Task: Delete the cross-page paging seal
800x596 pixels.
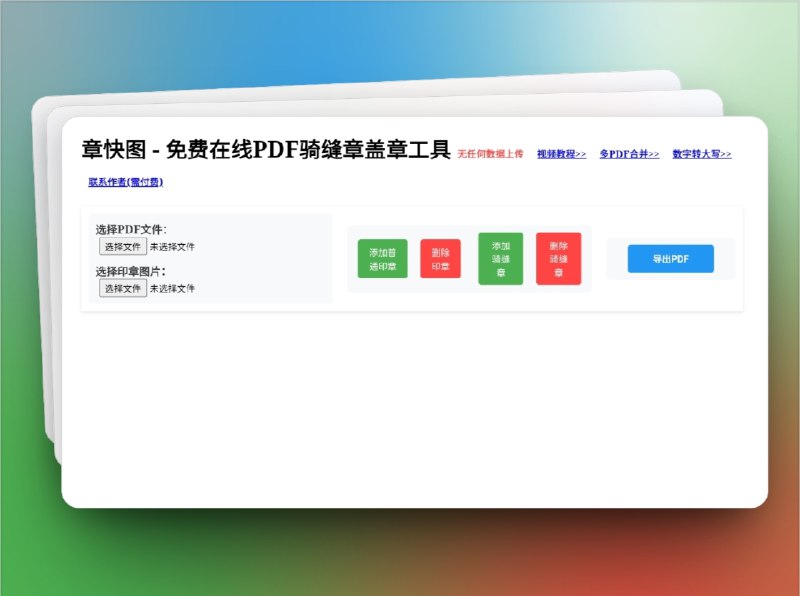Action: click(559, 259)
